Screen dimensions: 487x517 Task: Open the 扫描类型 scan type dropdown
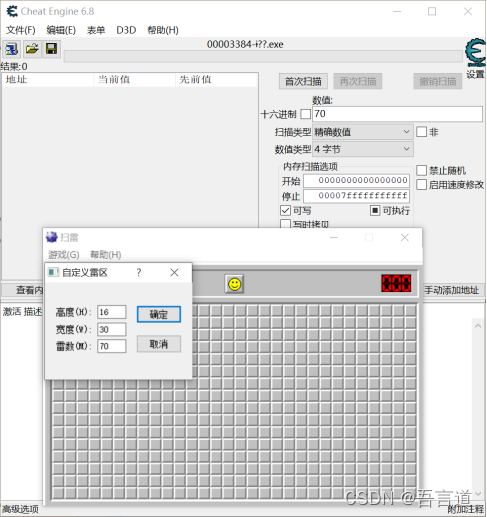click(x=363, y=132)
